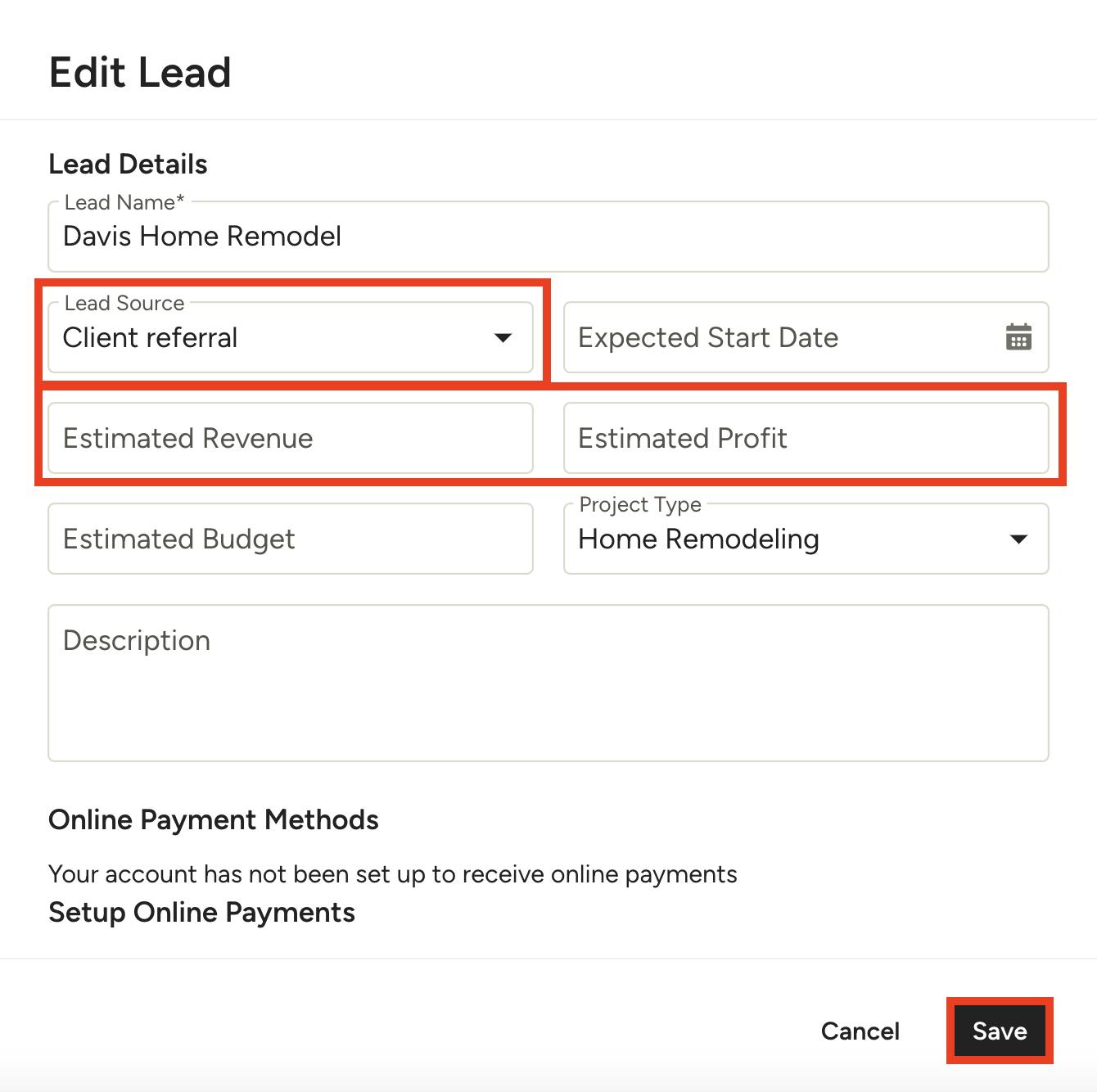Click the 'account has not been set up' message
1097x1092 pixels.
click(393, 874)
